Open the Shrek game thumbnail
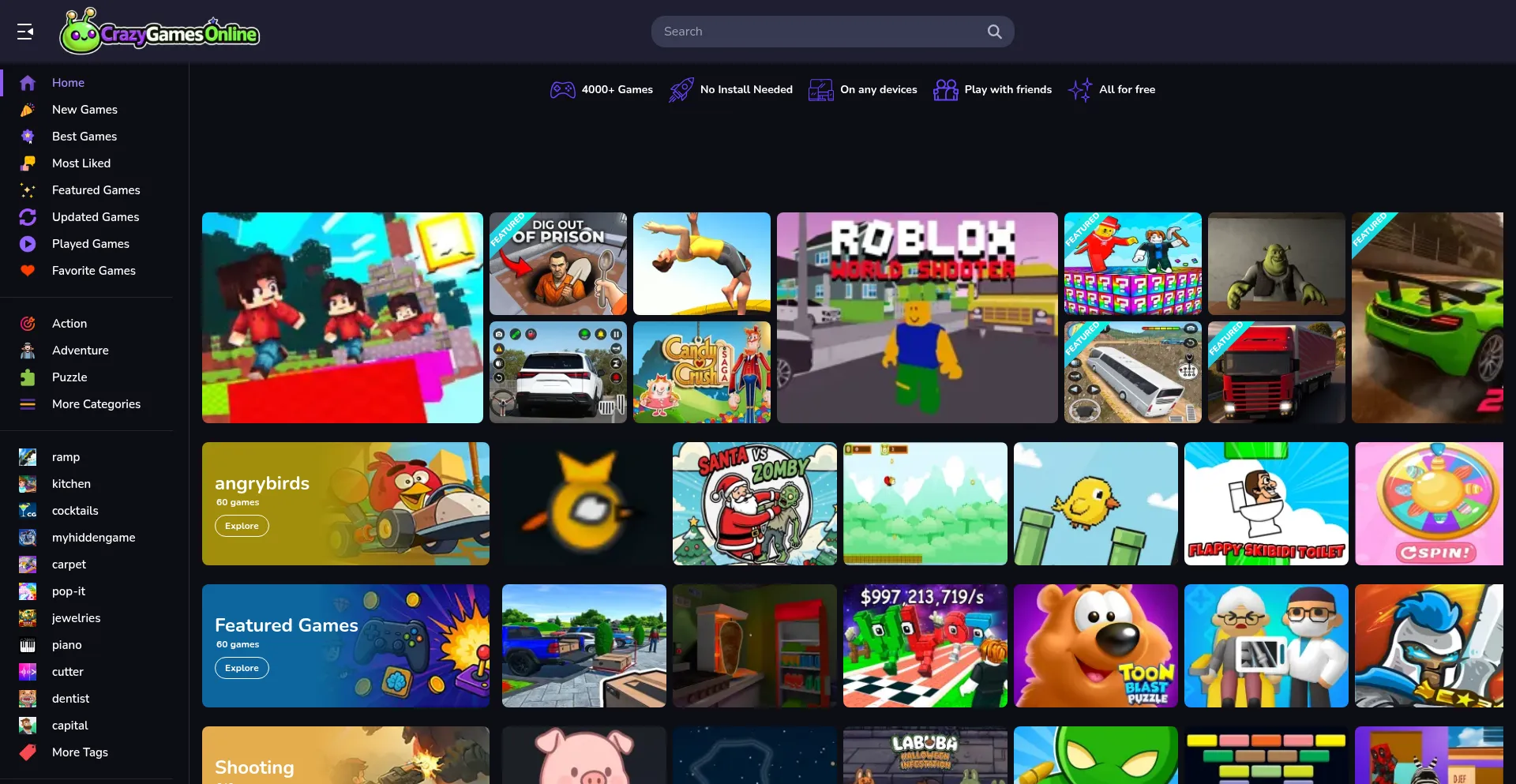The width and height of the screenshot is (1516, 784). (x=1277, y=264)
